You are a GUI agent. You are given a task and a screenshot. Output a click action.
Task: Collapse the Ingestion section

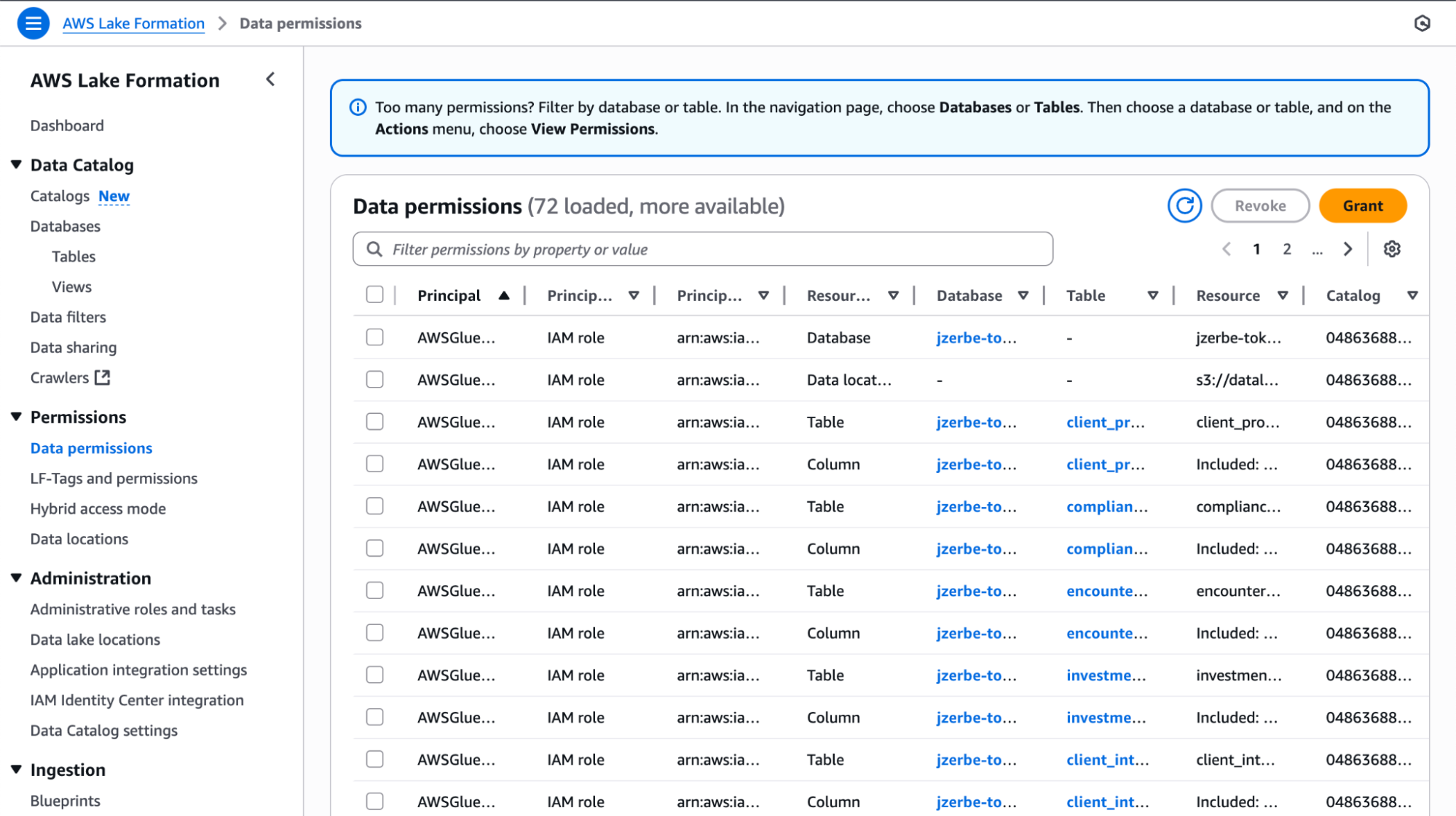pos(16,769)
